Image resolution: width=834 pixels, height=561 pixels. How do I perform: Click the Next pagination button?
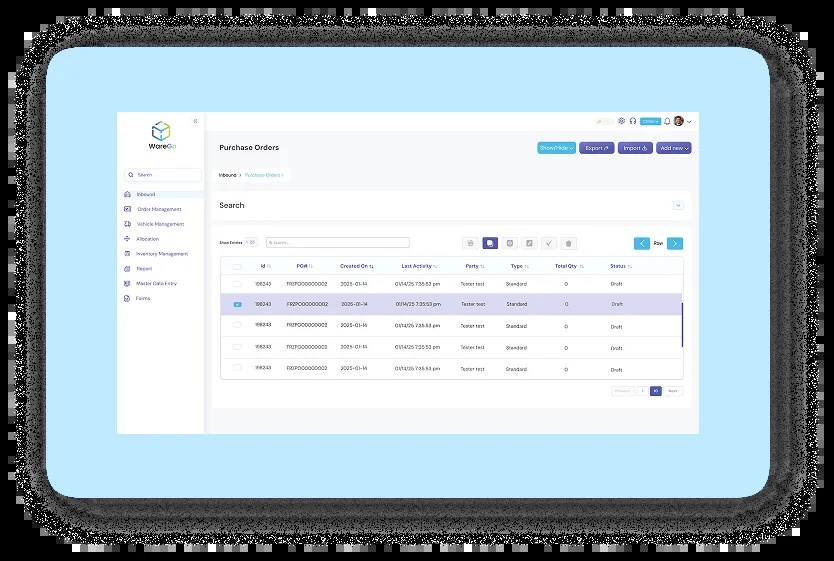point(673,391)
